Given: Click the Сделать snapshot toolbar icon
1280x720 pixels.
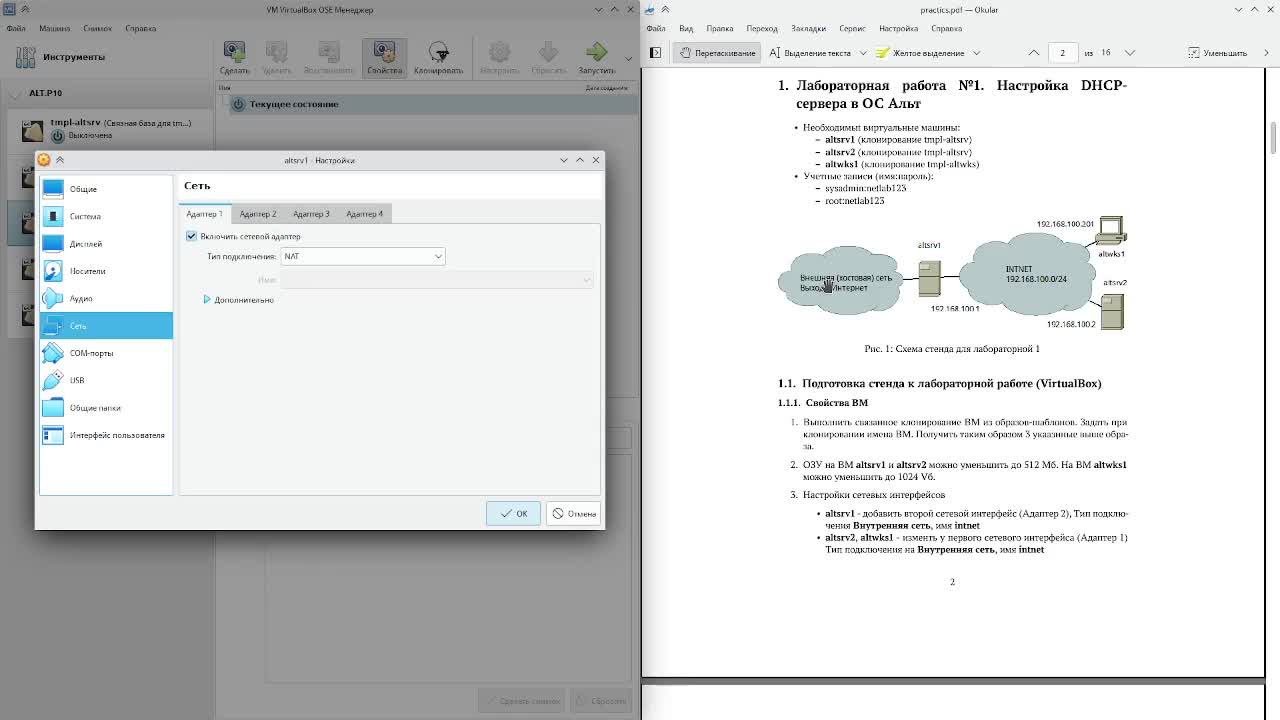Looking at the screenshot, I should pos(234,58).
